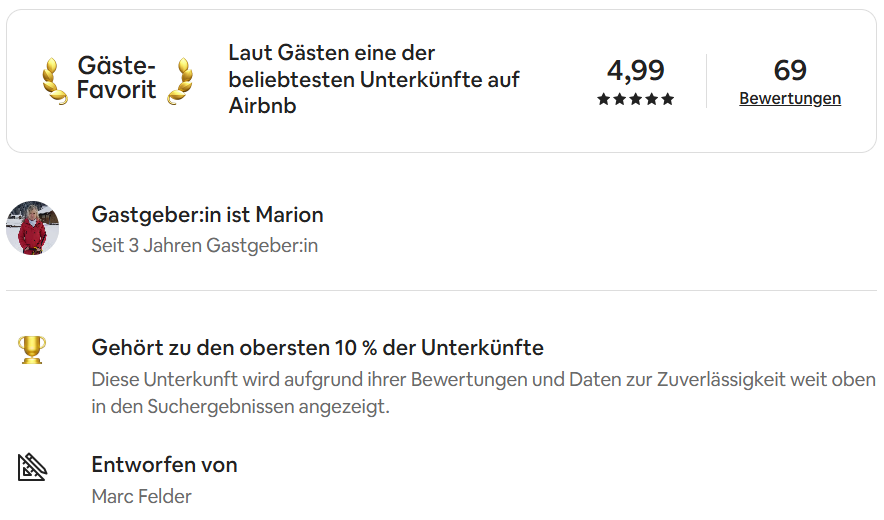
Task: Open host Marion's profile photo
Action: [32, 228]
